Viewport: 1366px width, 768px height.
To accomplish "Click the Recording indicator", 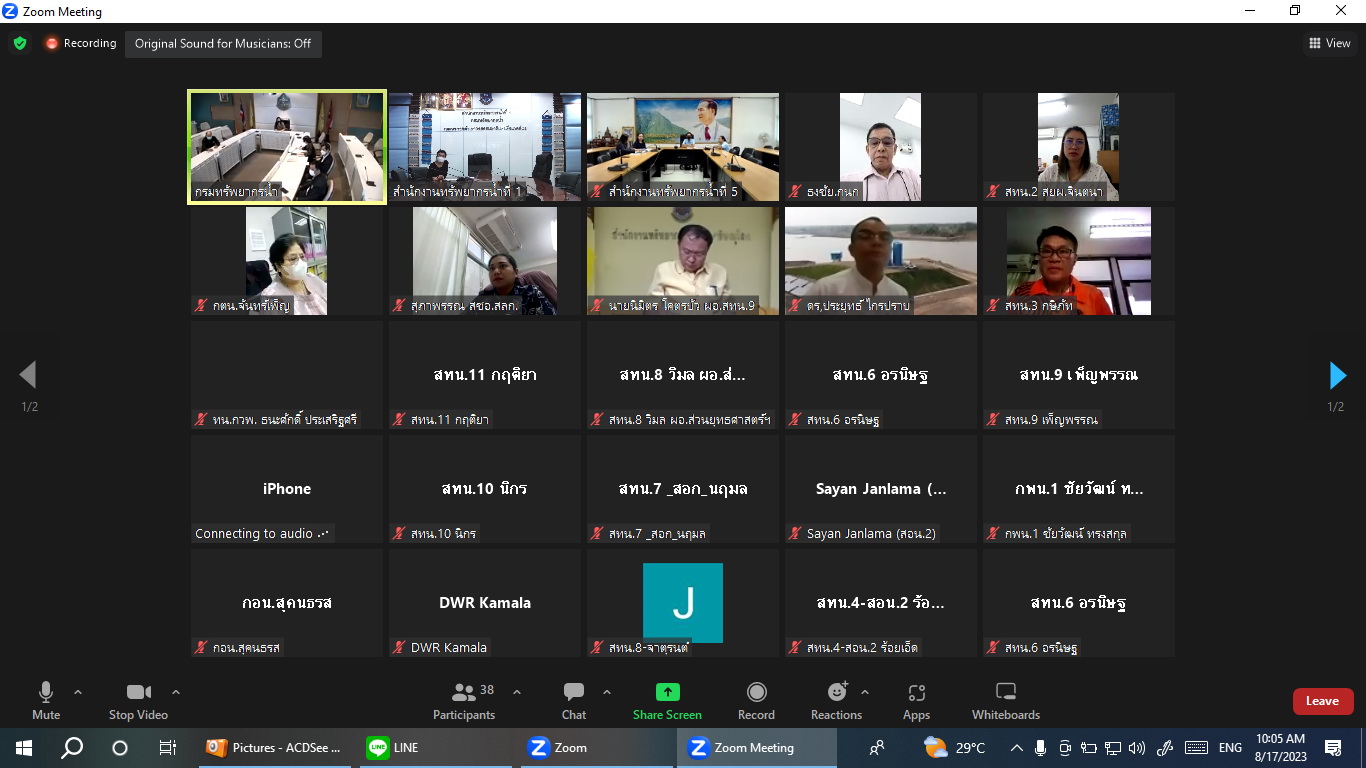I will [x=80, y=44].
